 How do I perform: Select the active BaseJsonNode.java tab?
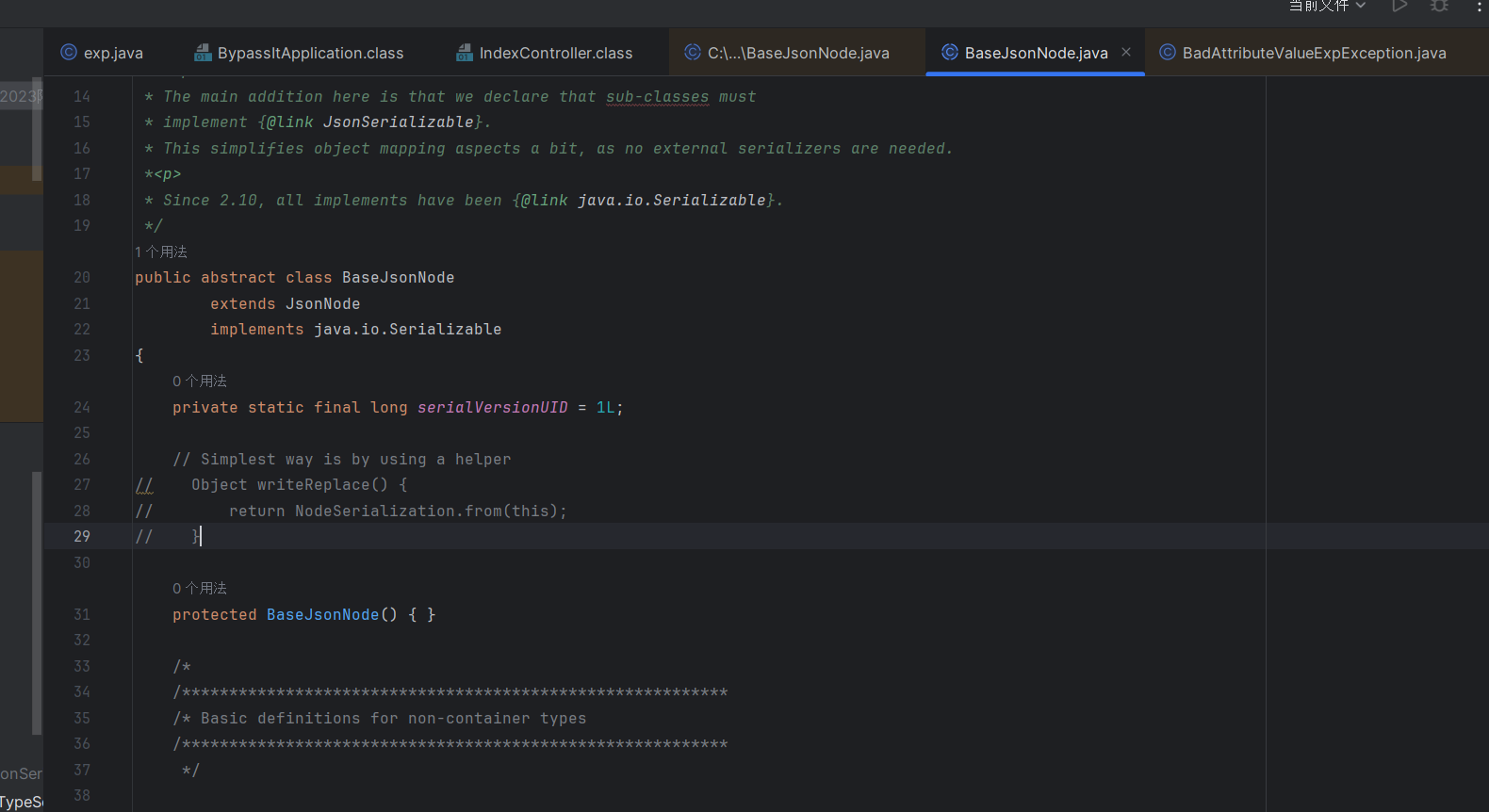tap(1036, 53)
